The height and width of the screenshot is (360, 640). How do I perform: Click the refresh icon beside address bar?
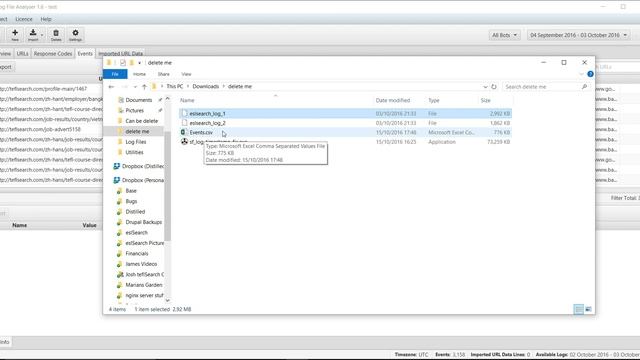[x=494, y=87]
